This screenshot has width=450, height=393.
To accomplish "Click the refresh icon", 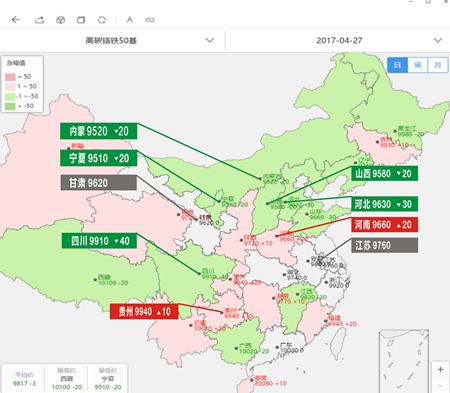I will coord(102,20).
